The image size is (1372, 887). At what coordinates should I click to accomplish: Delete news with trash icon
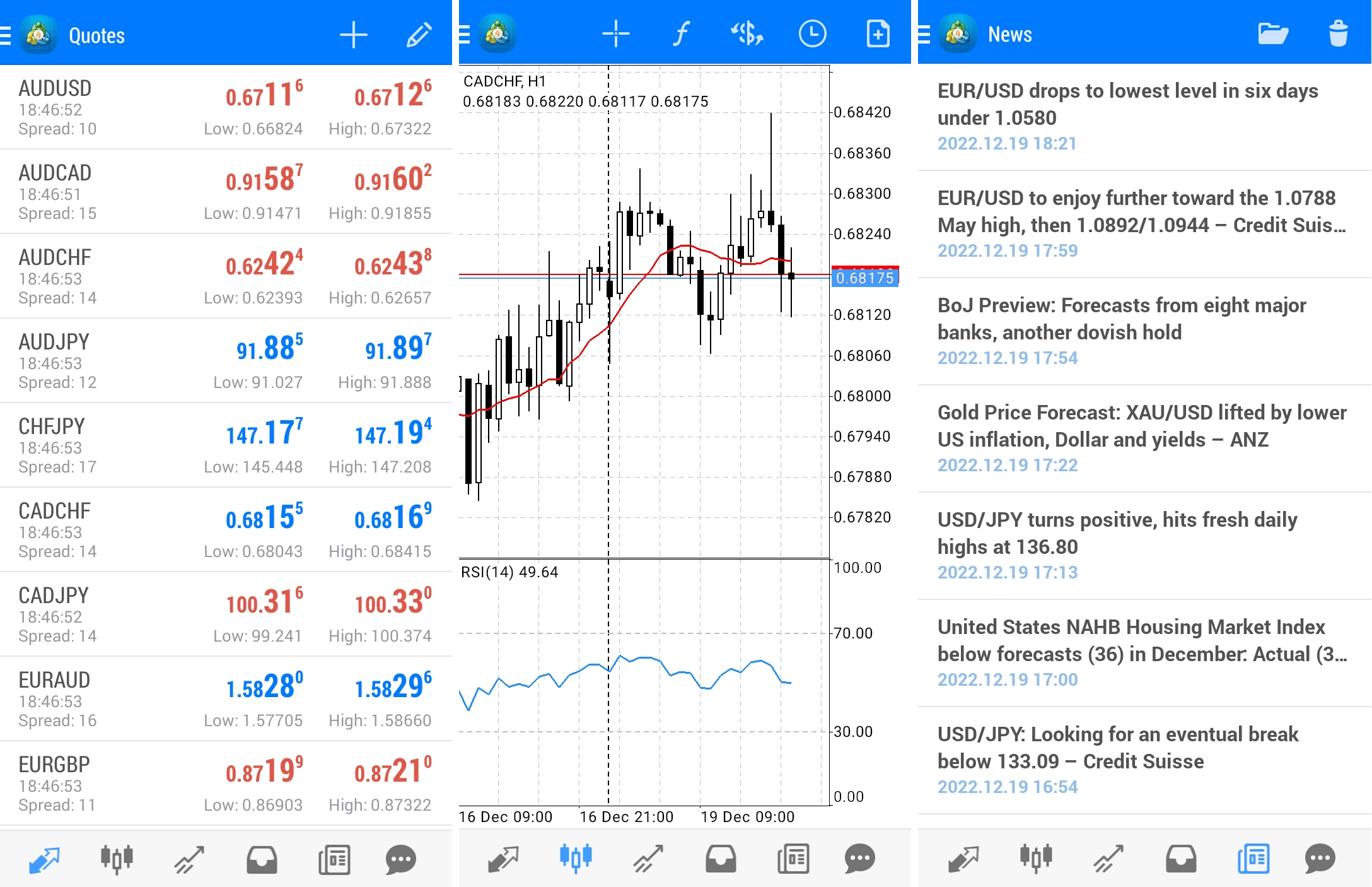click(1338, 34)
